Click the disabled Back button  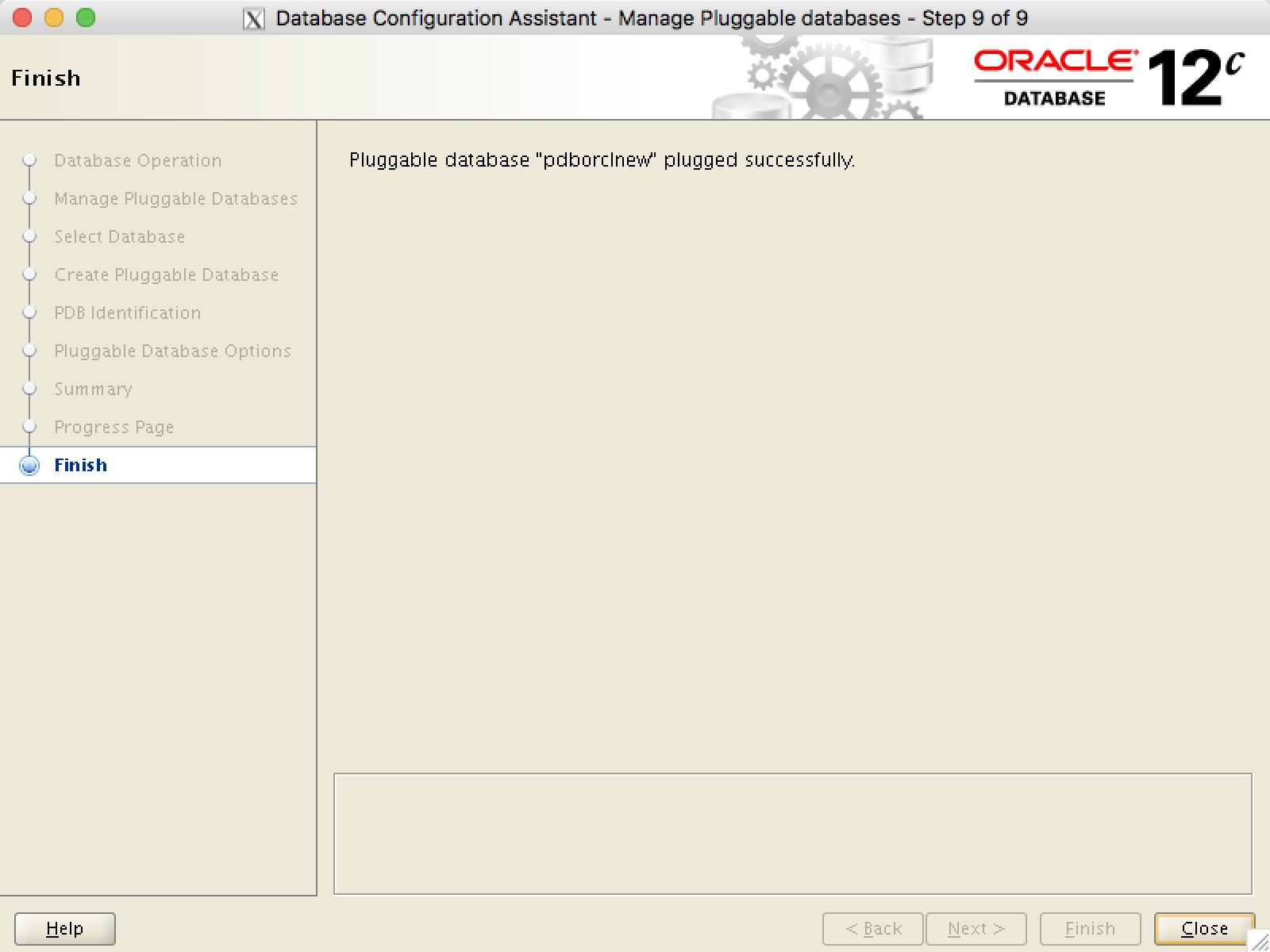point(872,928)
